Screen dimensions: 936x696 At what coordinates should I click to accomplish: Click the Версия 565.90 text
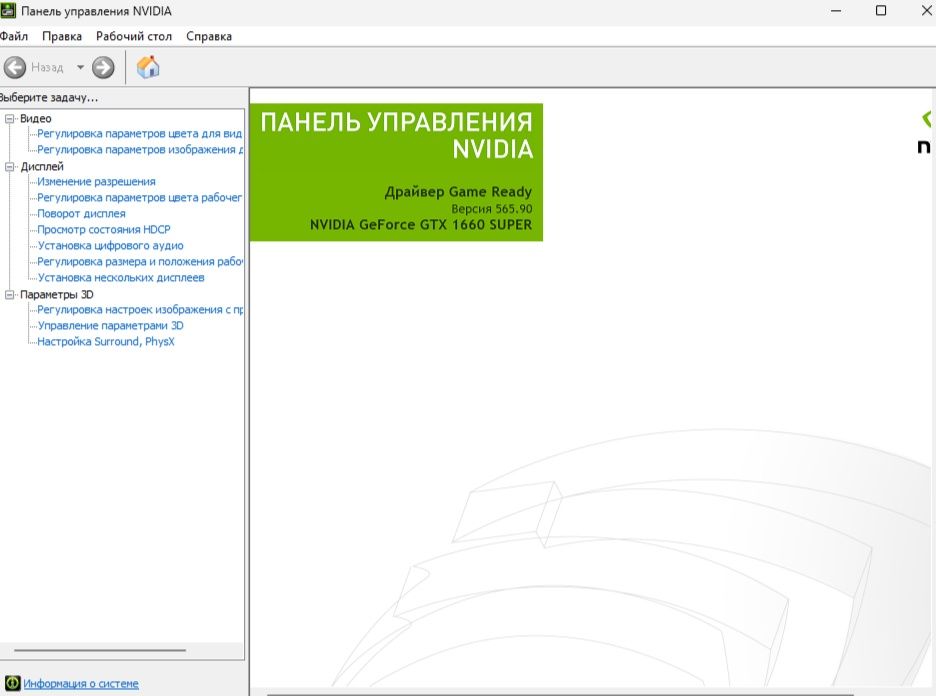(x=491, y=209)
